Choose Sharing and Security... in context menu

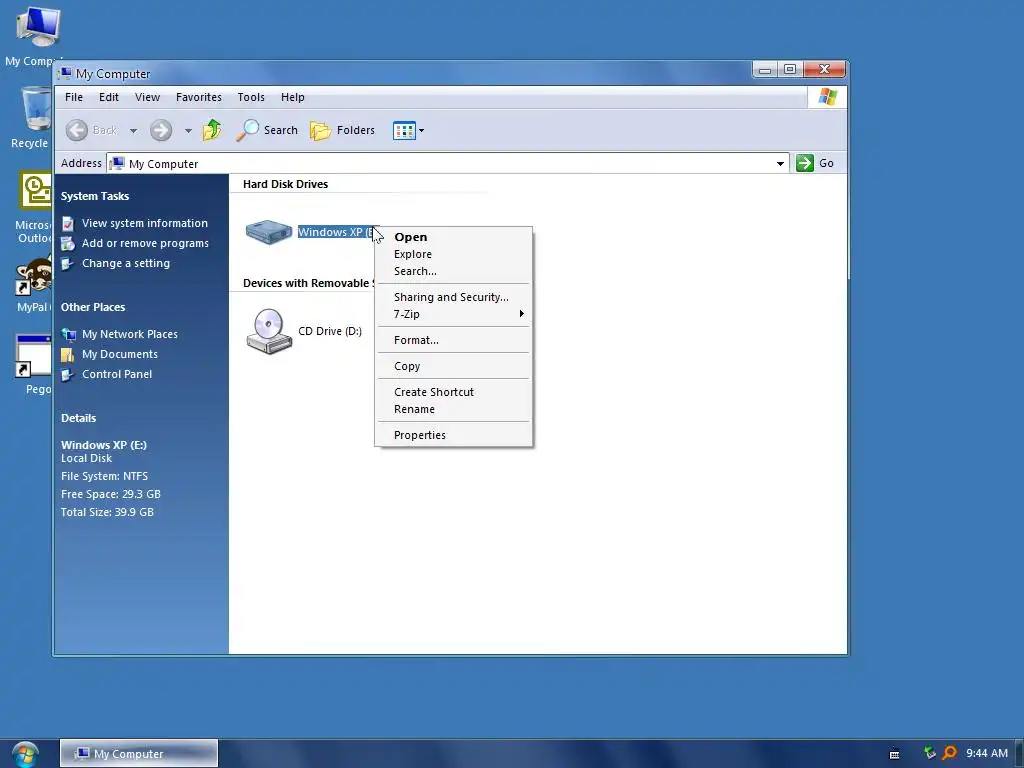[x=453, y=297]
